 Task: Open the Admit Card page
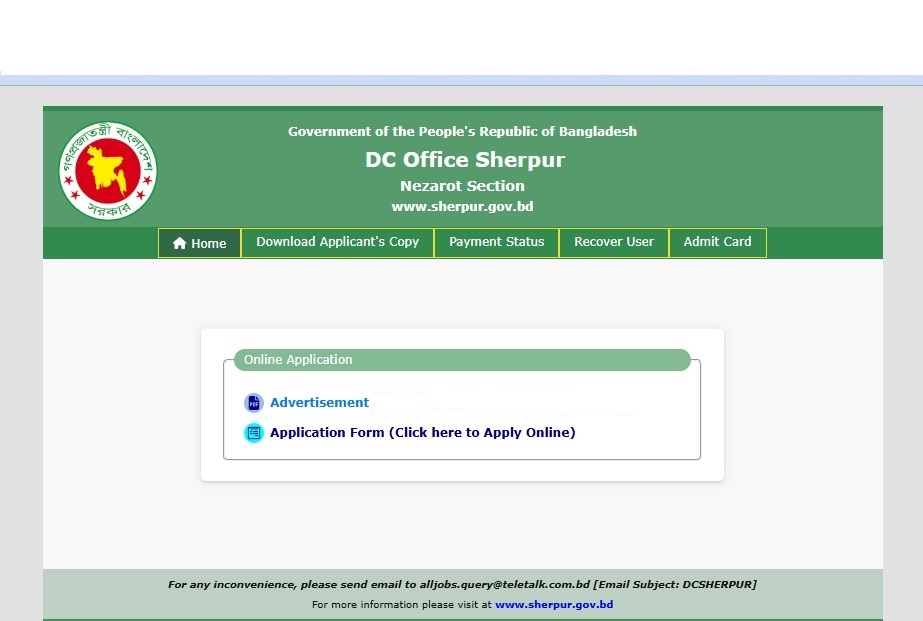[717, 242]
